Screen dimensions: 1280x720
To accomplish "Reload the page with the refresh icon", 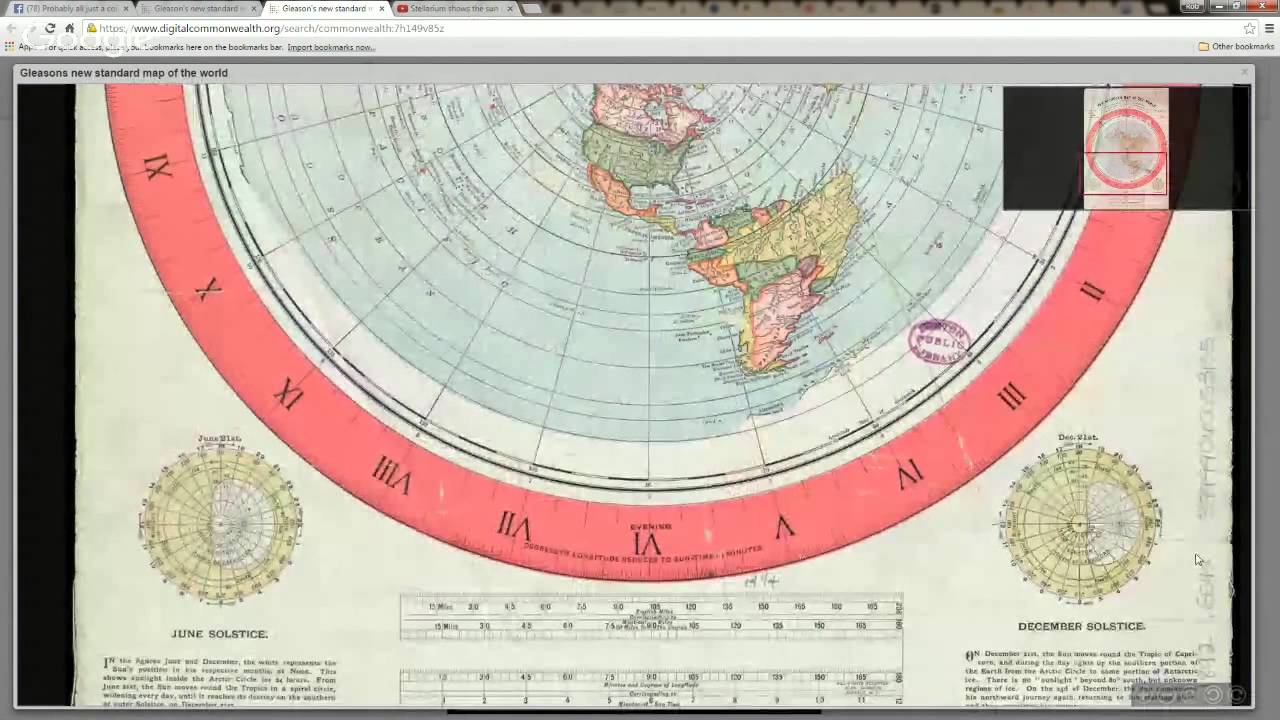I will point(50,28).
